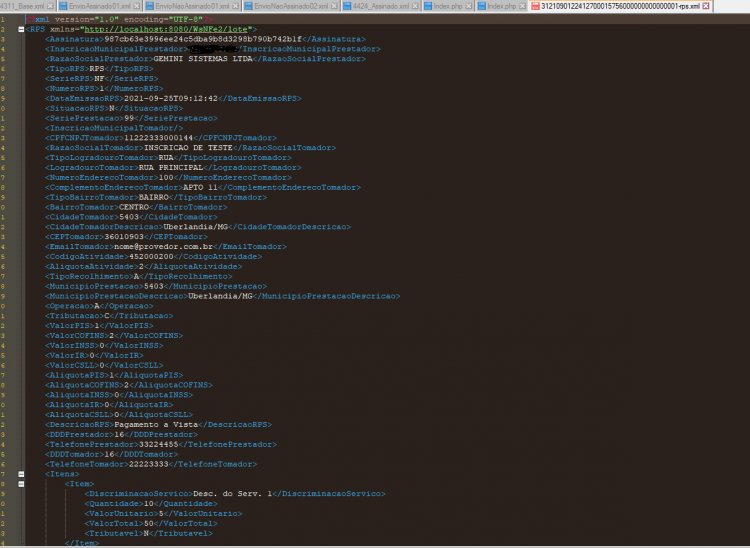
Task: Switch to the EnvioAssinado01.xml tab
Action: tap(99, 6)
